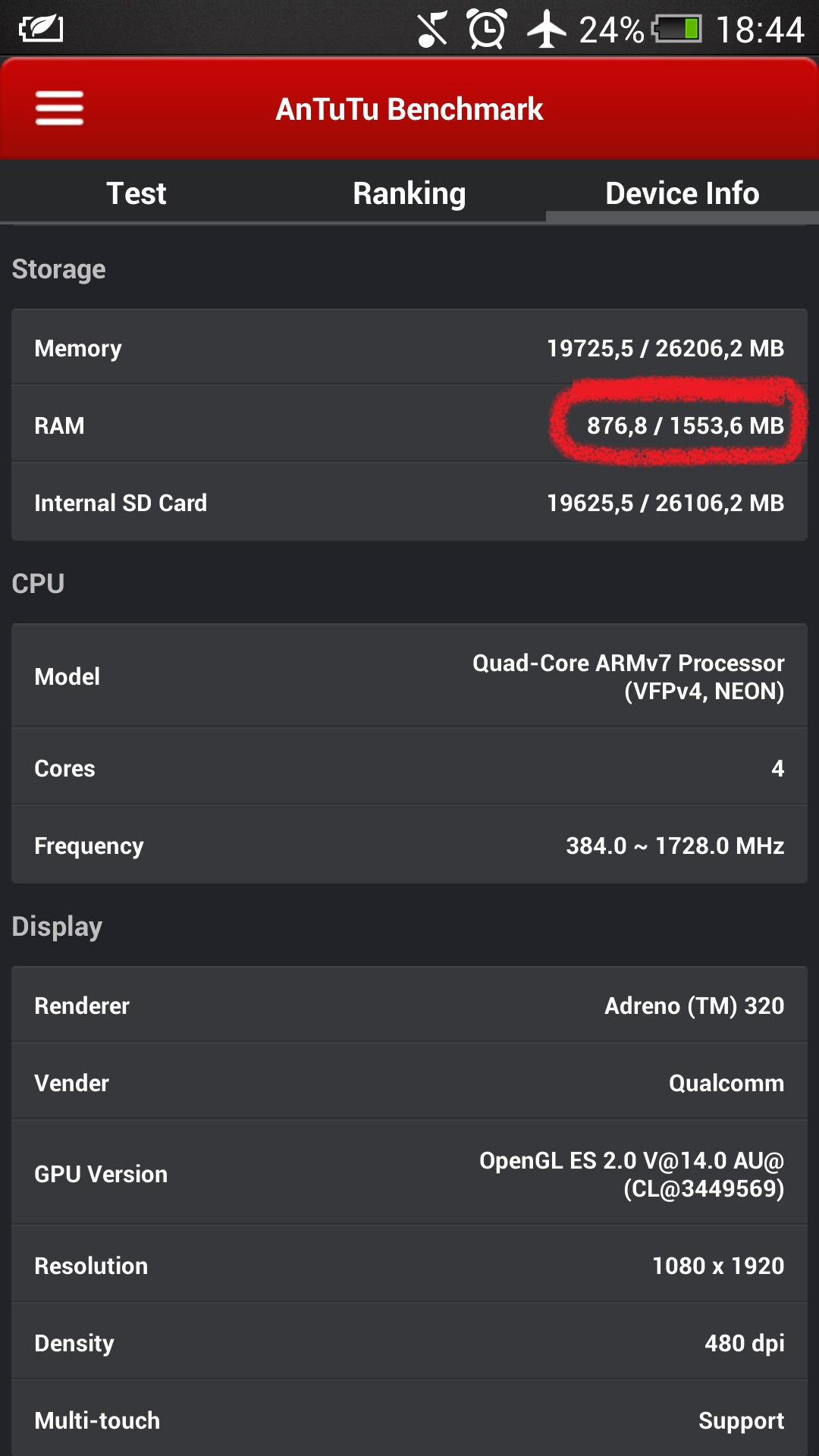Select the Resolution 1080 x 1920 row
Viewport: 819px width, 1456px height.
pyautogui.click(x=409, y=1265)
